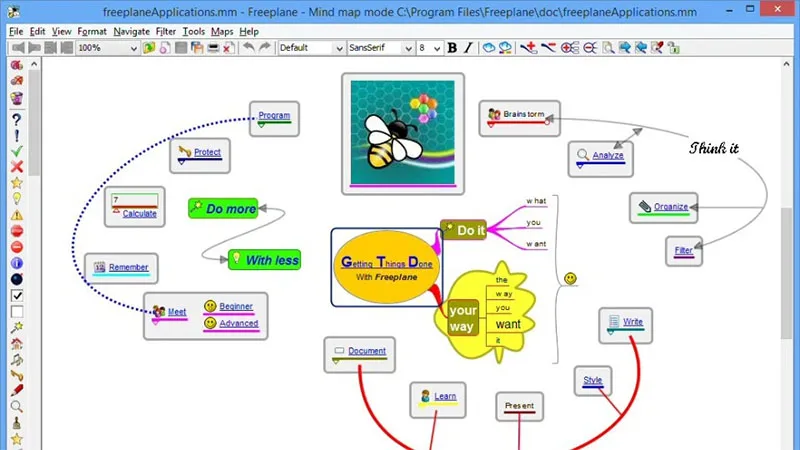Image resolution: width=800 pixels, height=450 pixels.
Task: Open the font size 8 dropdown
Action: click(429, 48)
